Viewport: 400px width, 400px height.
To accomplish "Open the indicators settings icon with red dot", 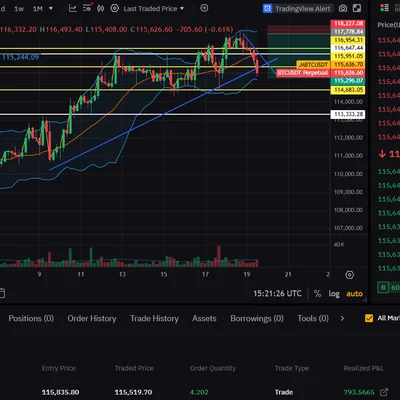I will click(x=87, y=8).
